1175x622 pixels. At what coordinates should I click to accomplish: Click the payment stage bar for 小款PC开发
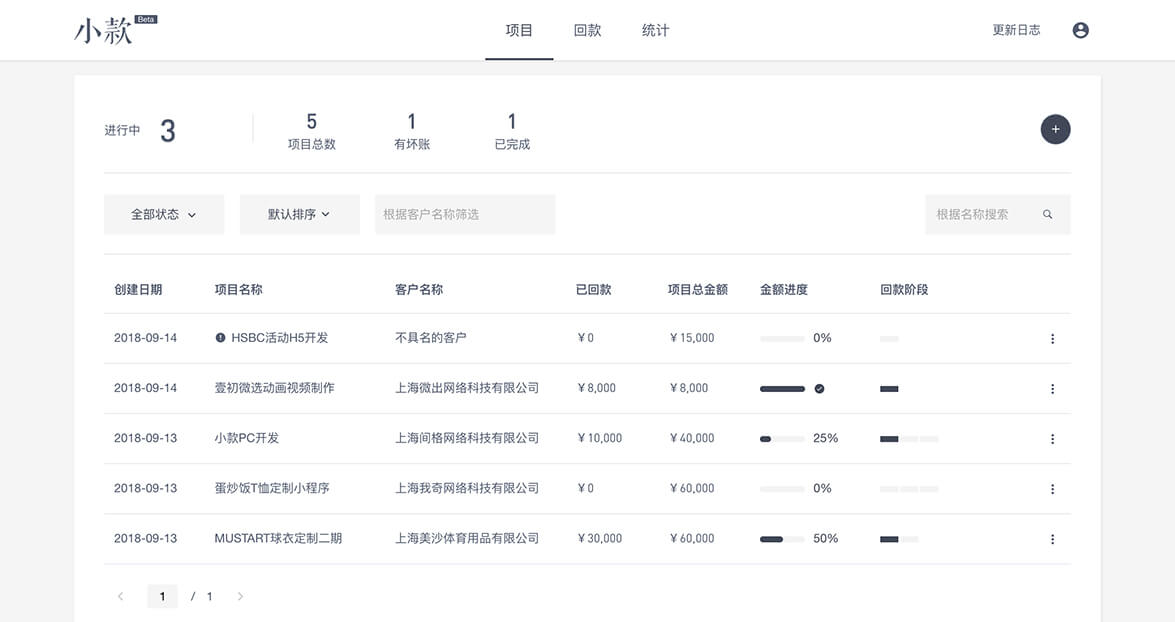click(909, 439)
